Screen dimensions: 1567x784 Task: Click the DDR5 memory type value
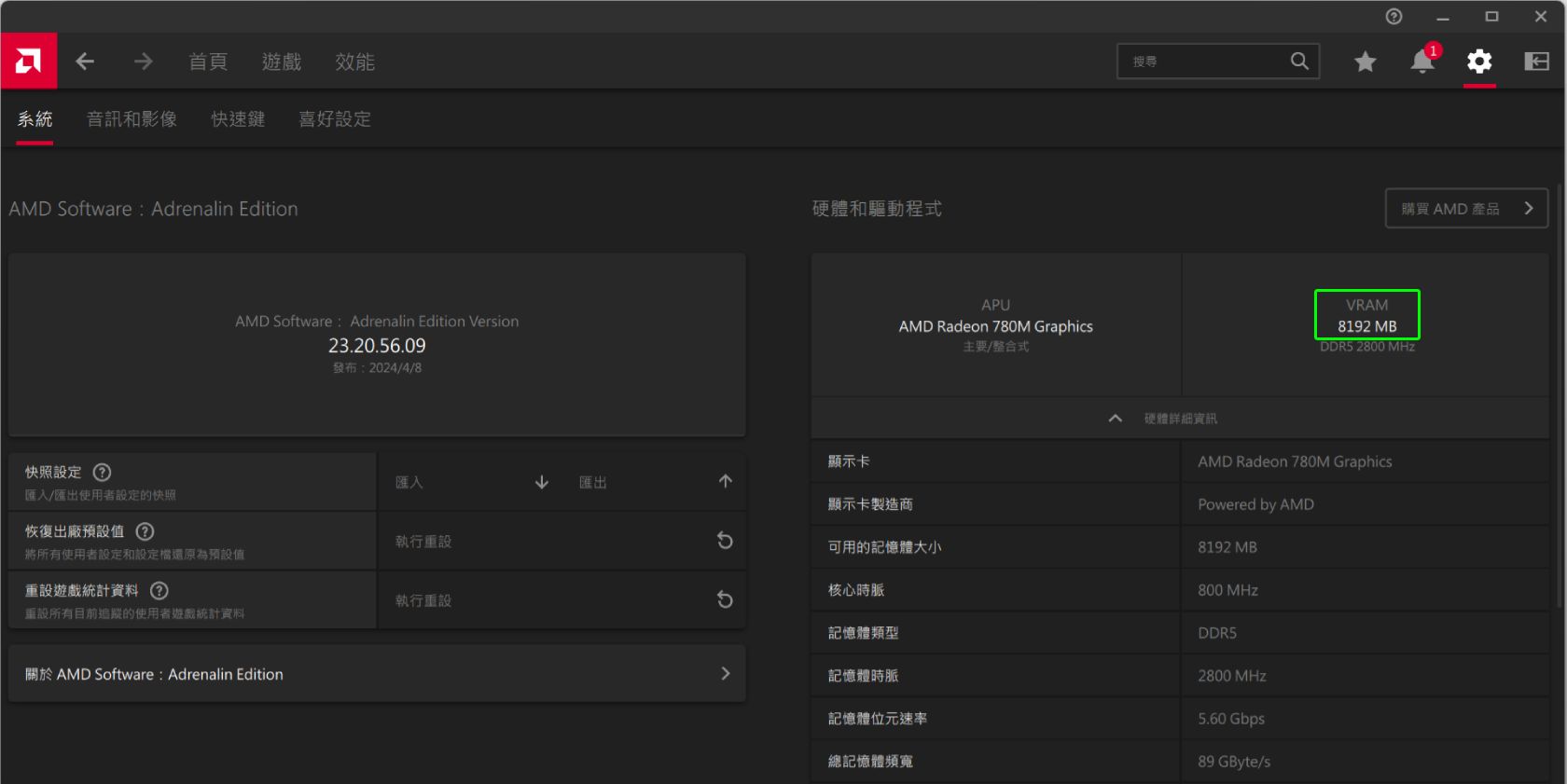coord(1217,633)
